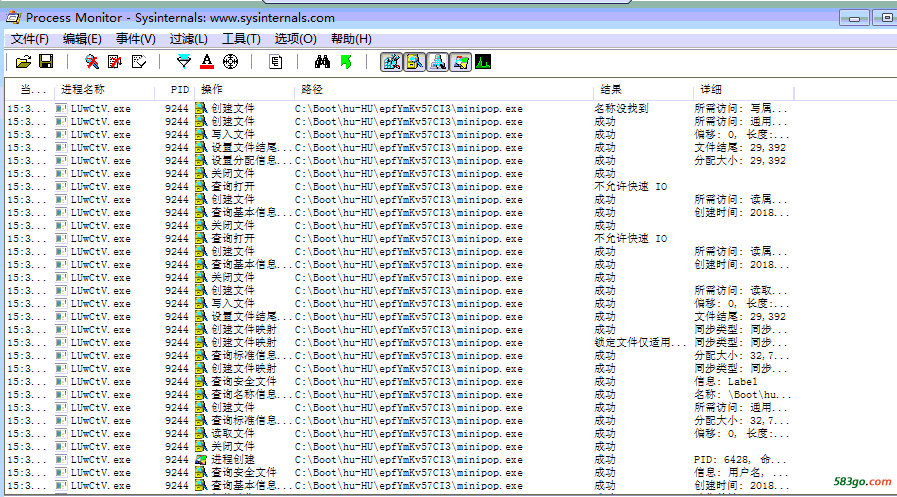
Task: Toggle event capture with the magnifier icon
Action: coord(92,62)
